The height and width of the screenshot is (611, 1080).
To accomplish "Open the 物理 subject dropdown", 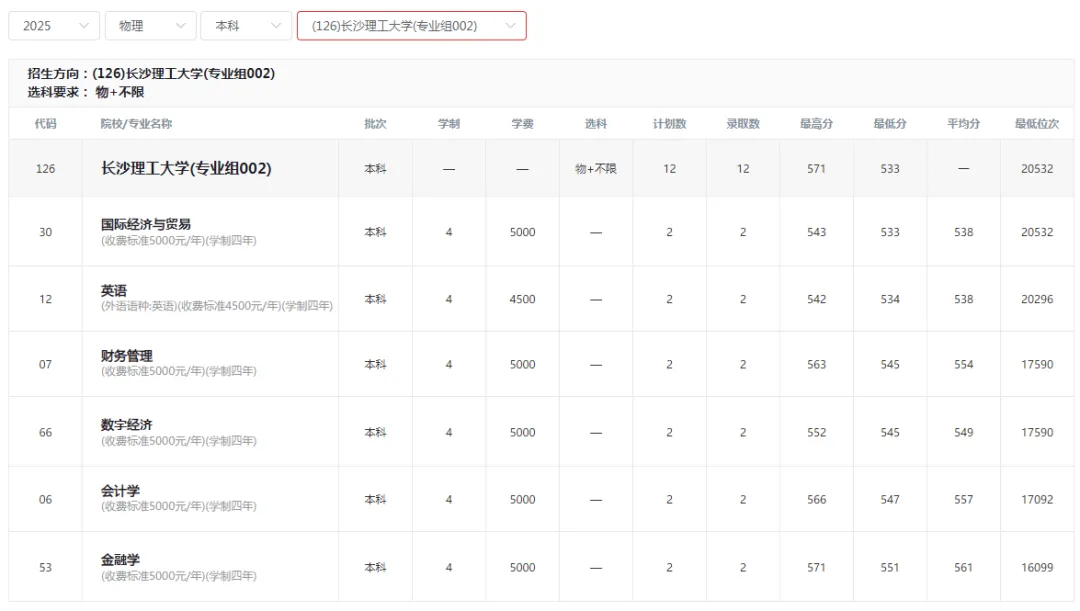I will (x=150, y=25).
